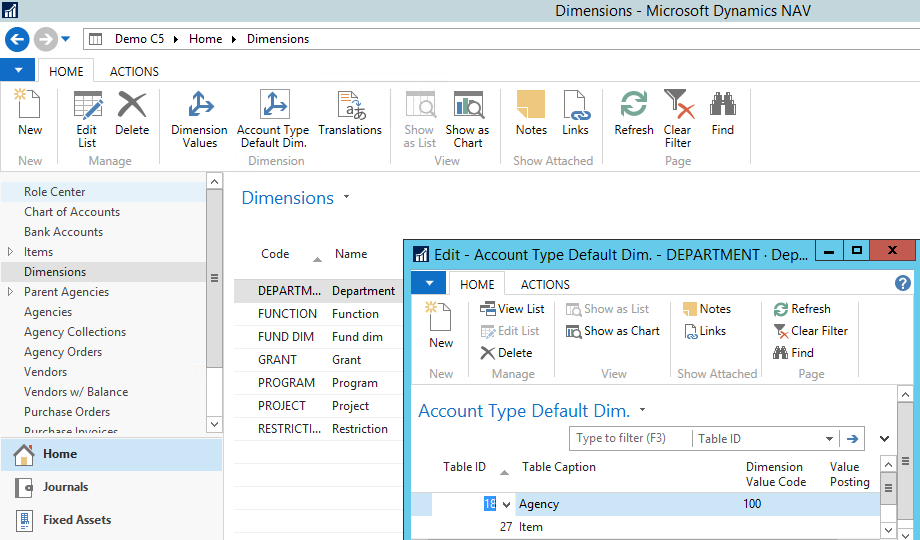The image size is (920, 540).
Task: Select Chart of Accounts in navigation pane
Action: pyautogui.click(x=72, y=212)
